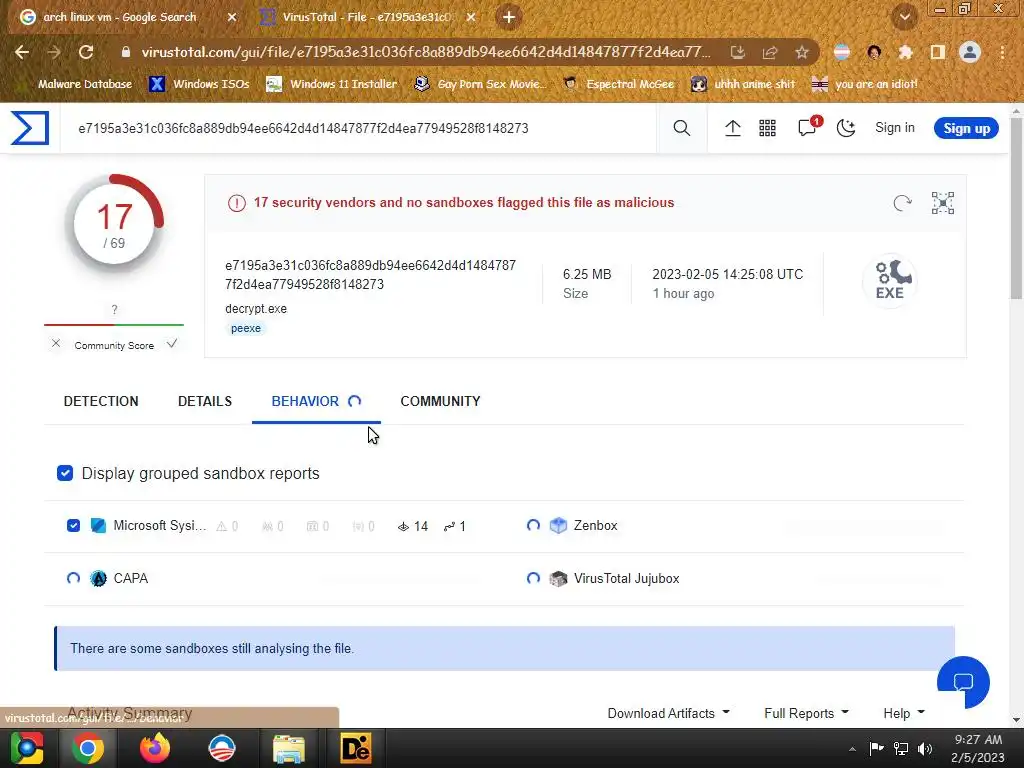Open the browser extensions puzzle icon
1024x768 pixels.
click(906, 52)
